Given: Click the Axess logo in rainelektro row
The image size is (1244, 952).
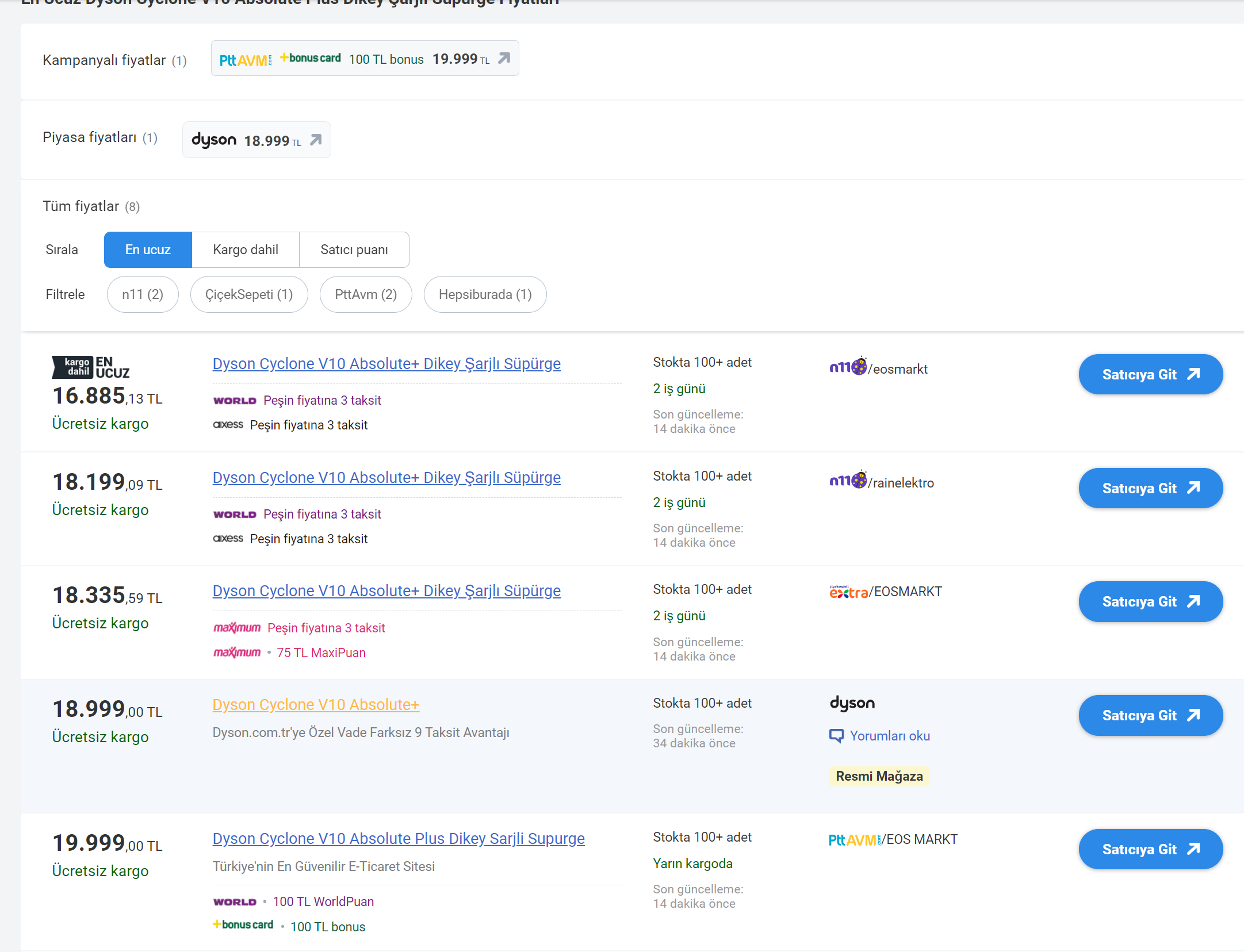Looking at the screenshot, I should (x=228, y=538).
